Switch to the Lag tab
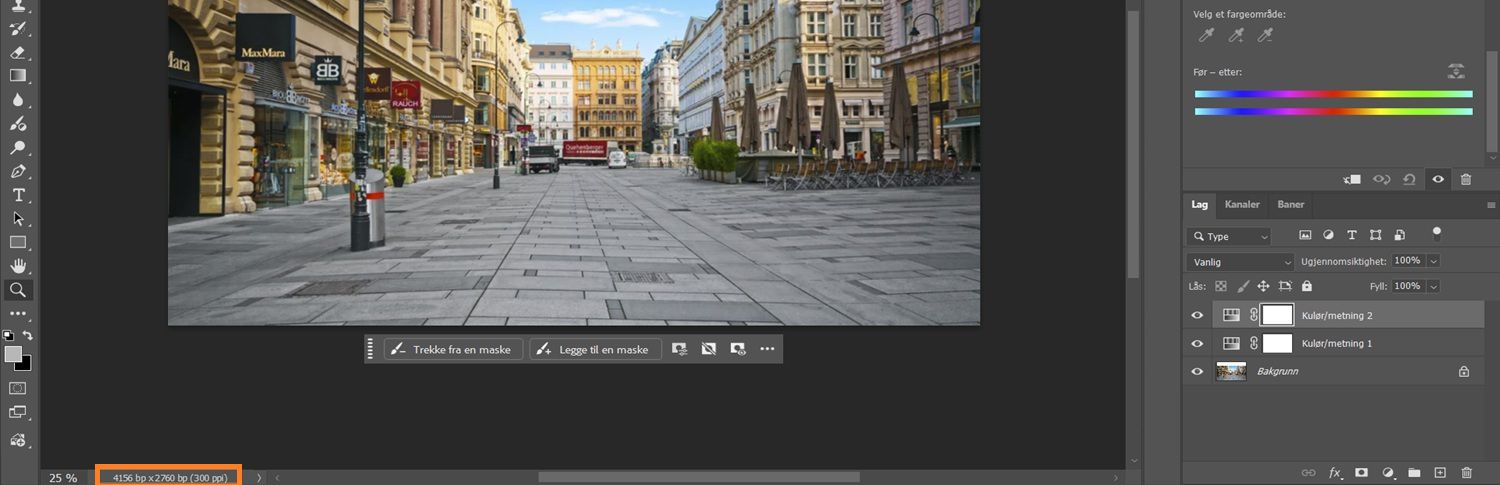Image resolution: width=1500 pixels, height=485 pixels. pos(1199,204)
